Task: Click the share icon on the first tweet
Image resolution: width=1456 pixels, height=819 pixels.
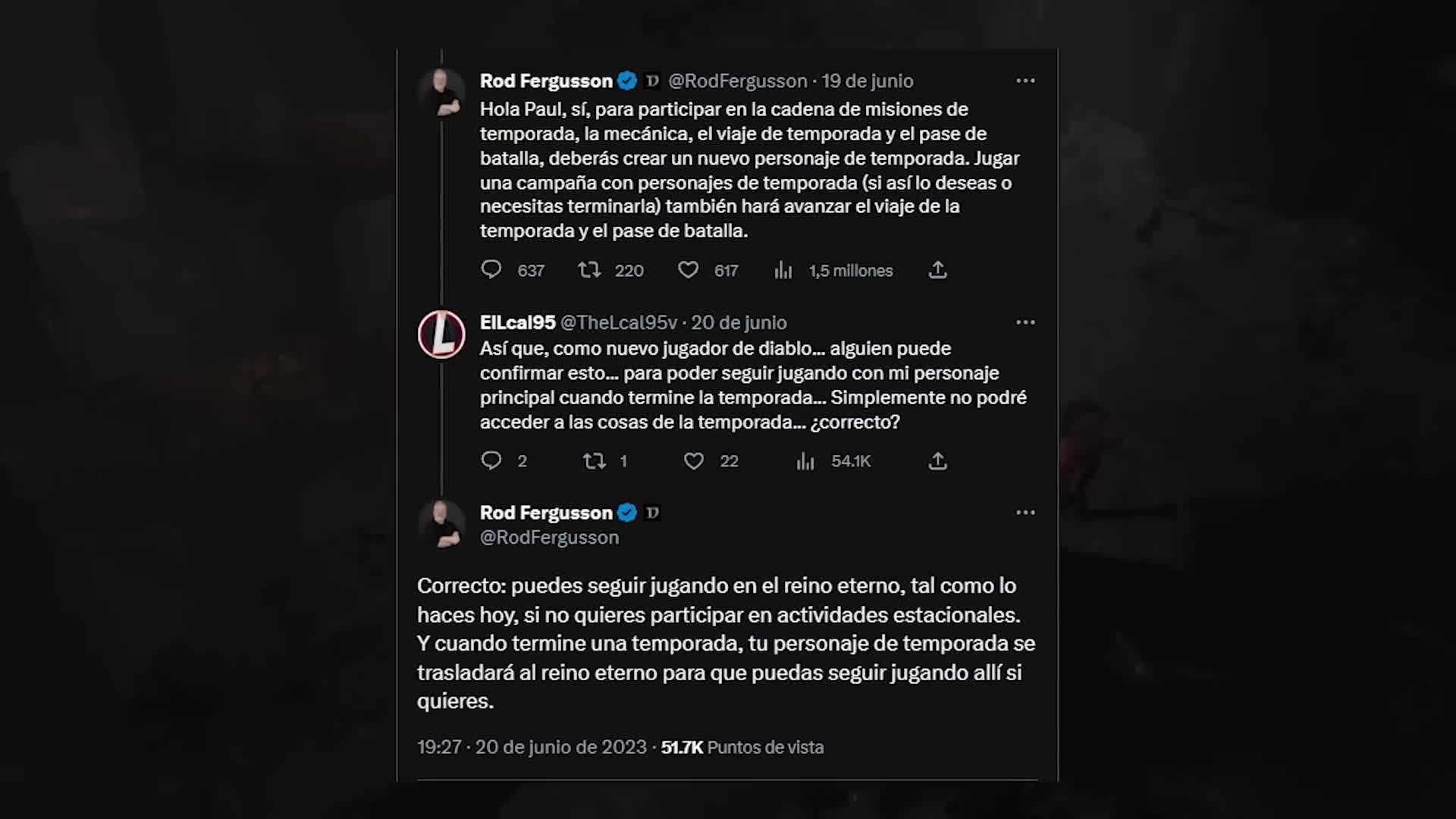Action: pos(938,270)
